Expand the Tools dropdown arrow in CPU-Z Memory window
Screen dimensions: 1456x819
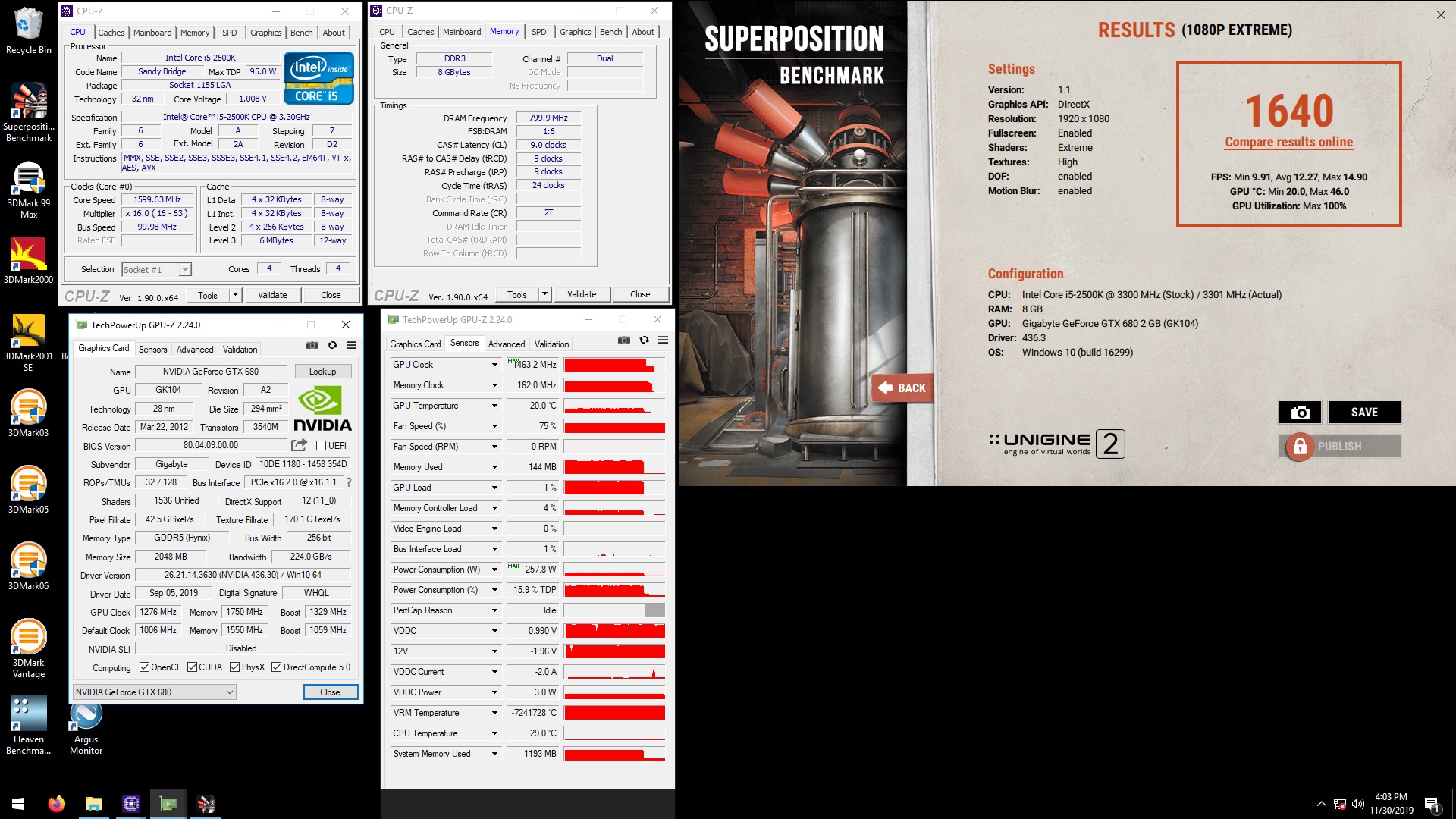click(544, 294)
